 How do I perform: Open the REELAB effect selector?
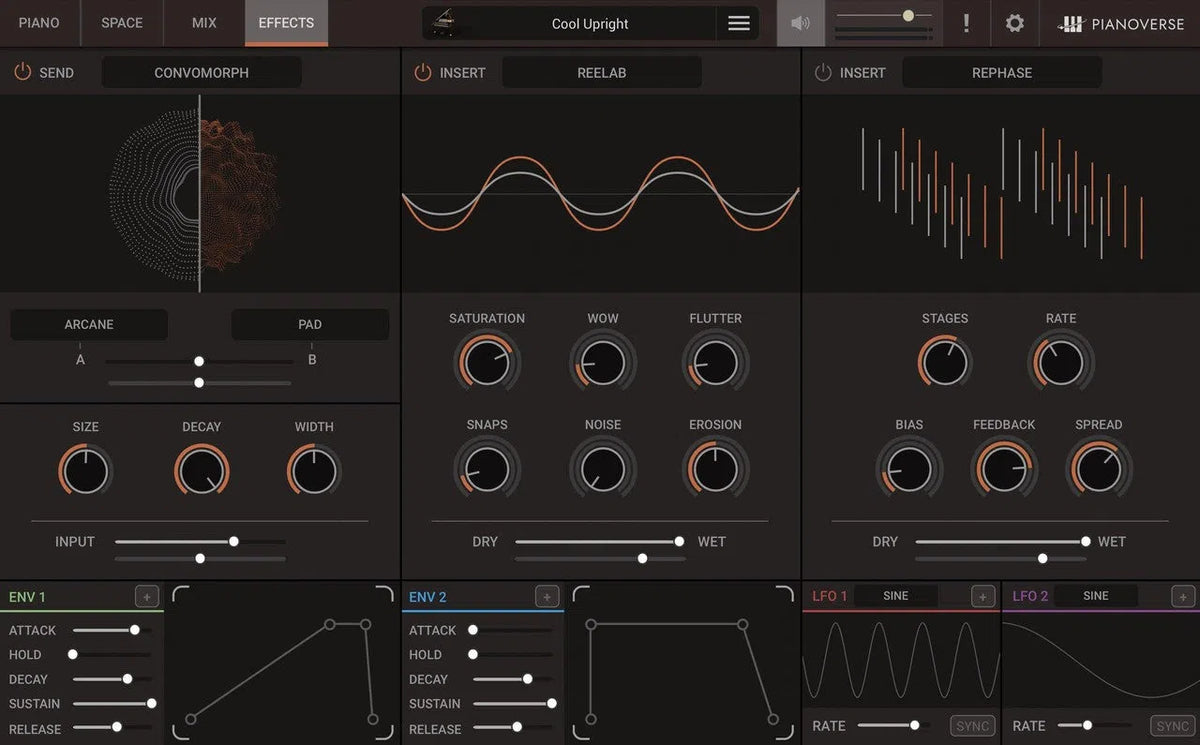coord(601,72)
